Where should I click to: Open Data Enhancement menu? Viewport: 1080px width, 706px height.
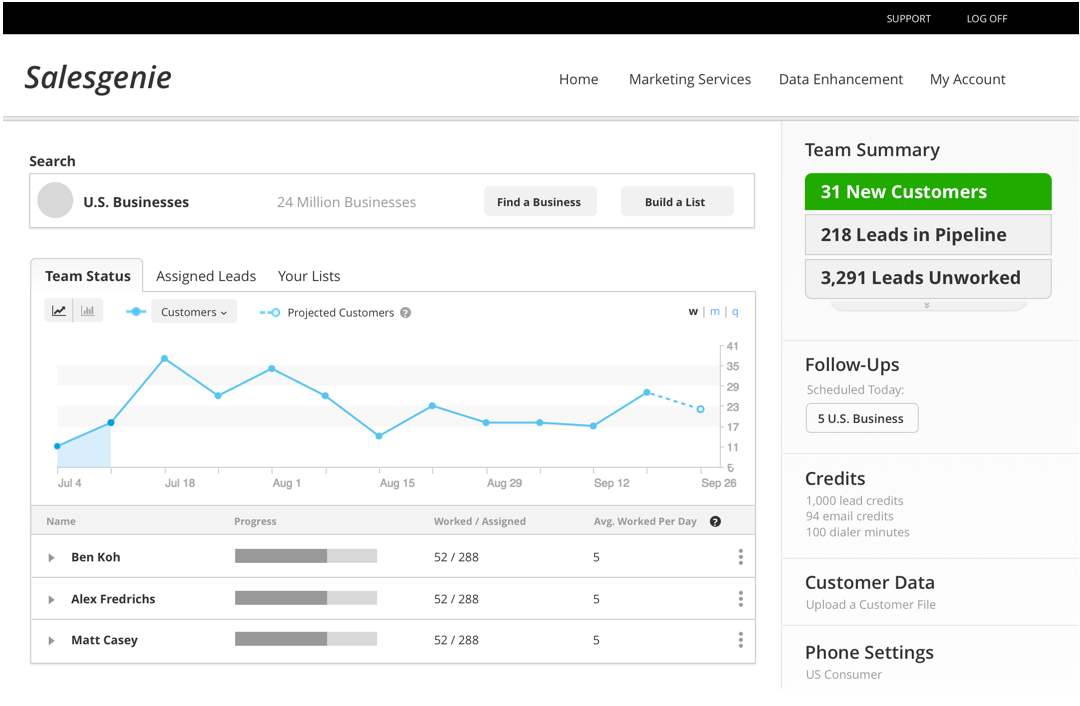click(840, 79)
